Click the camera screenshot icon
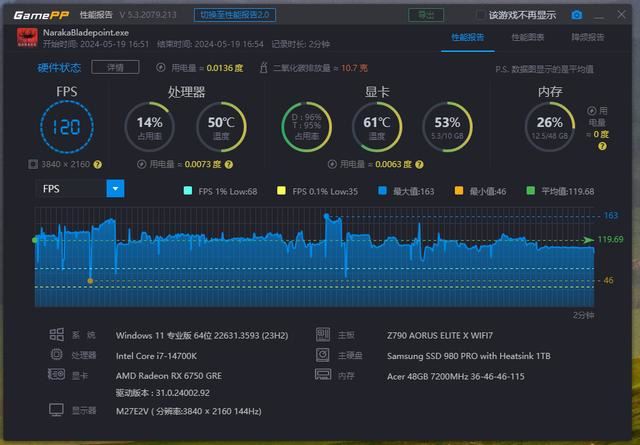The width and height of the screenshot is (640, 445). (576, 15)
